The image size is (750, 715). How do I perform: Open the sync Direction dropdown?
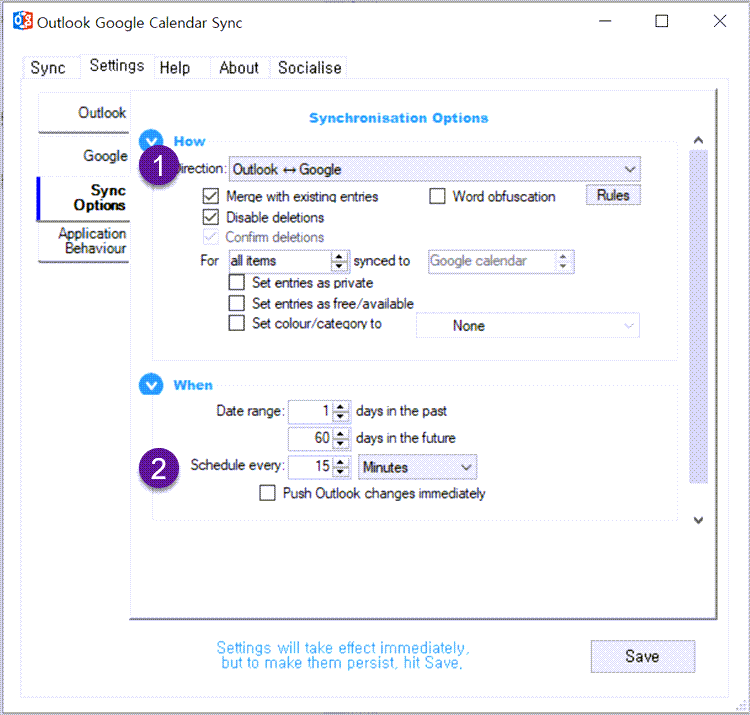click(x=435, y=169)
